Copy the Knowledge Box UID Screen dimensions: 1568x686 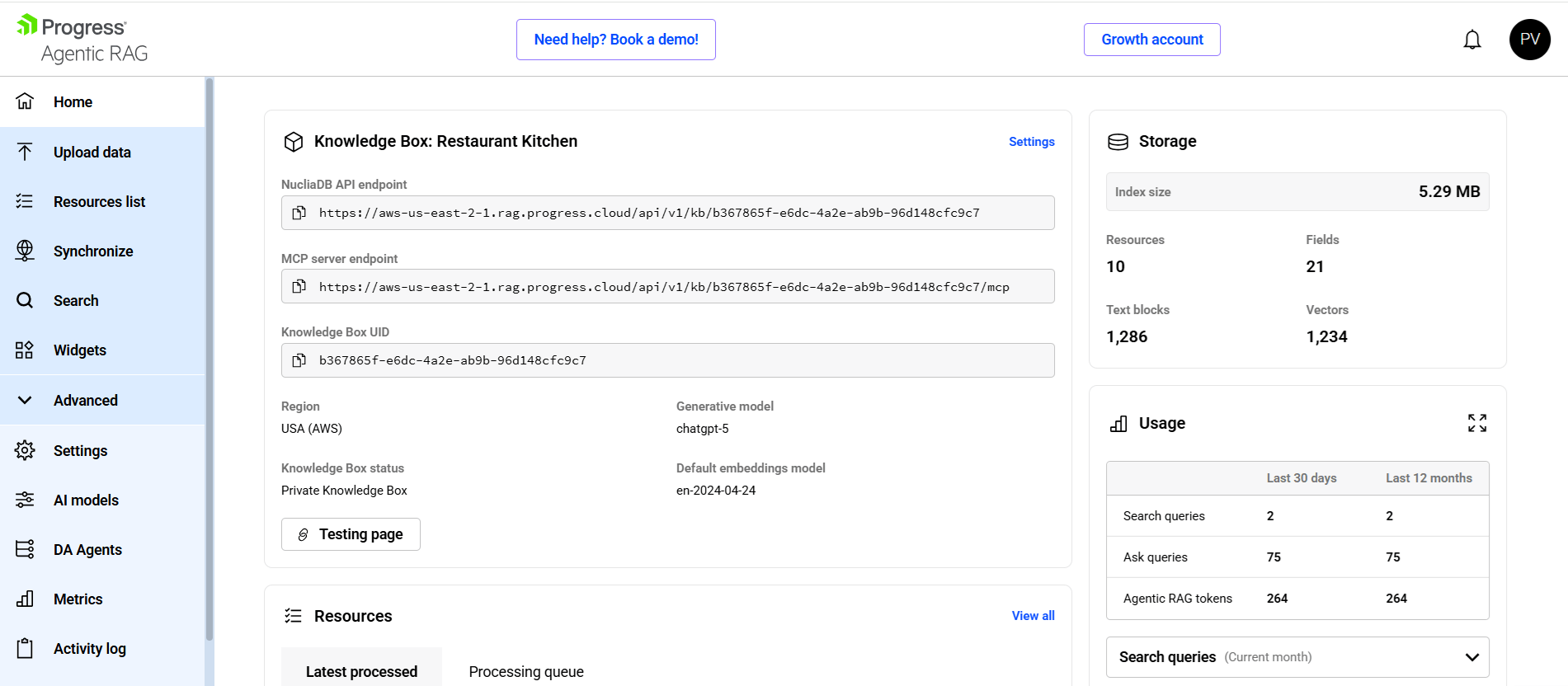299,360
